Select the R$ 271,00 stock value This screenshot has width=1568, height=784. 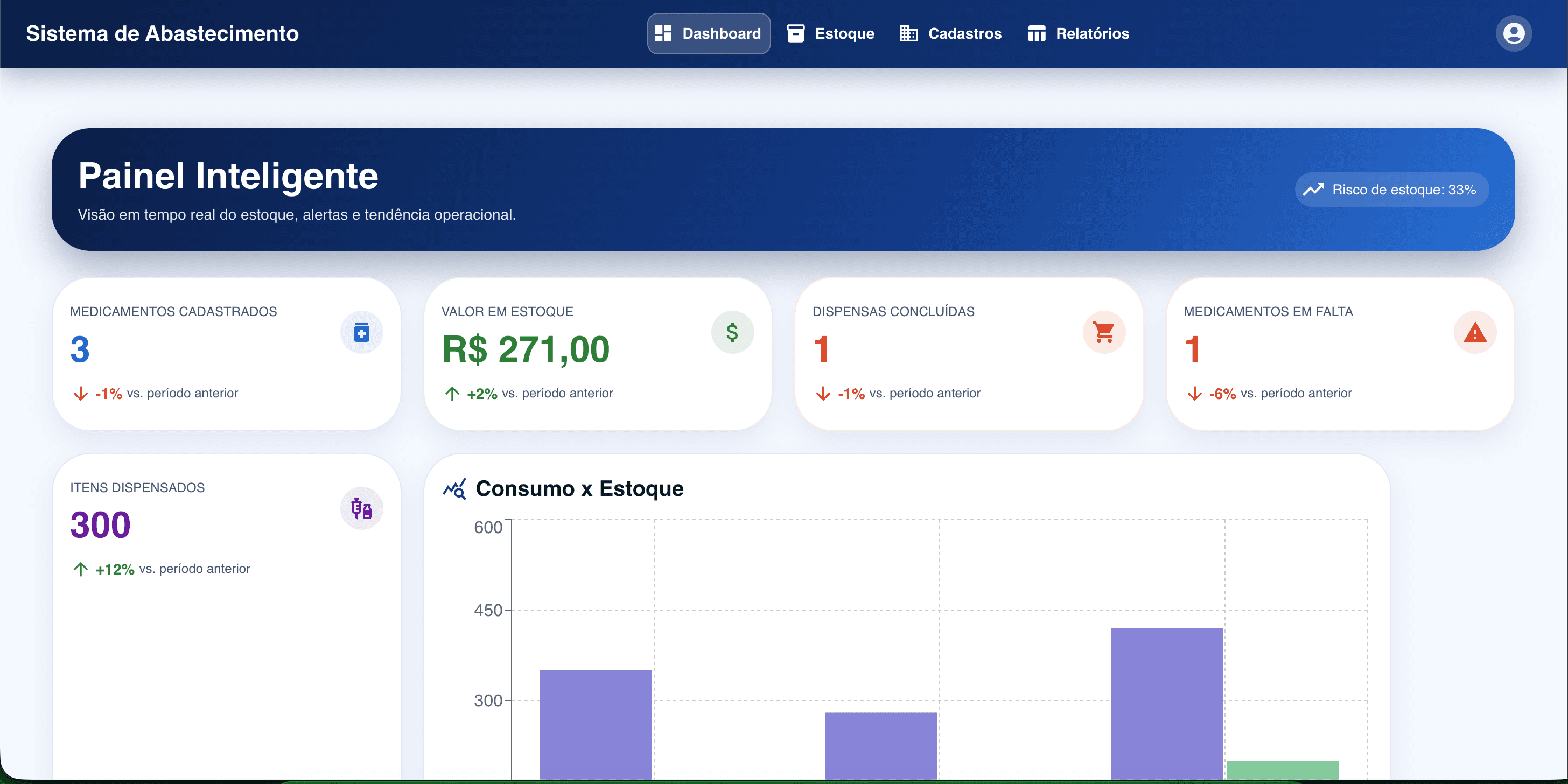click(x=526, y=349)
